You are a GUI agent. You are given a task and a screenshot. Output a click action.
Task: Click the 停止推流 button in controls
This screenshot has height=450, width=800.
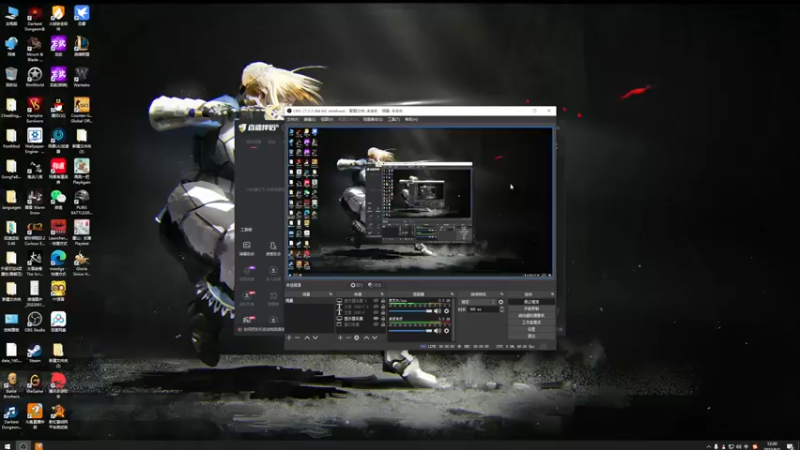coord(531,302)
